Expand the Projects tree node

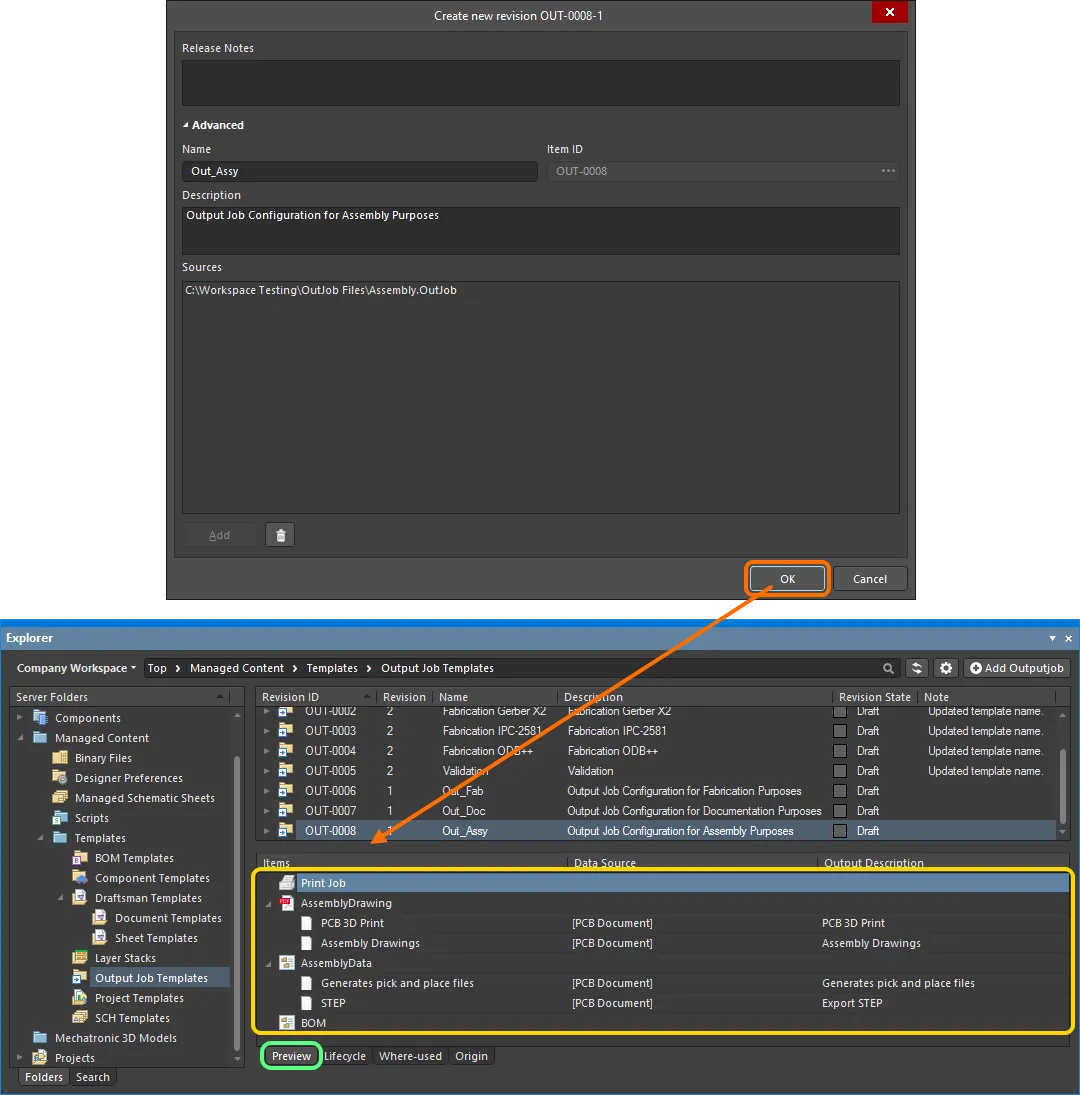pos(20,1057)
